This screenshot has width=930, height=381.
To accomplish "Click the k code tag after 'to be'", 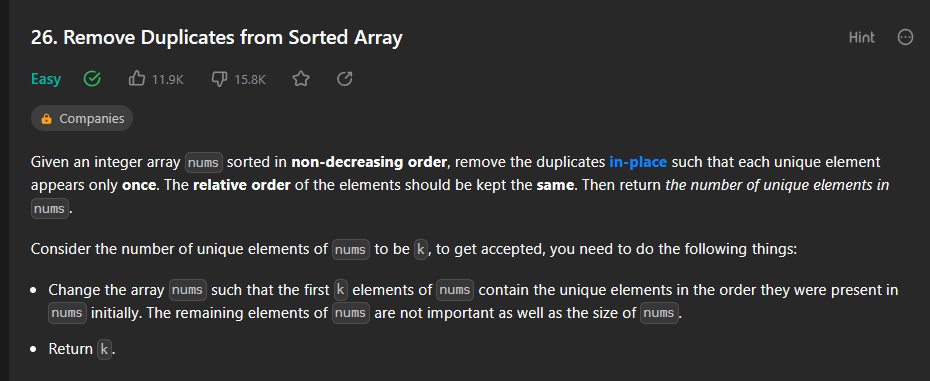I will click(x=421, y=249).
